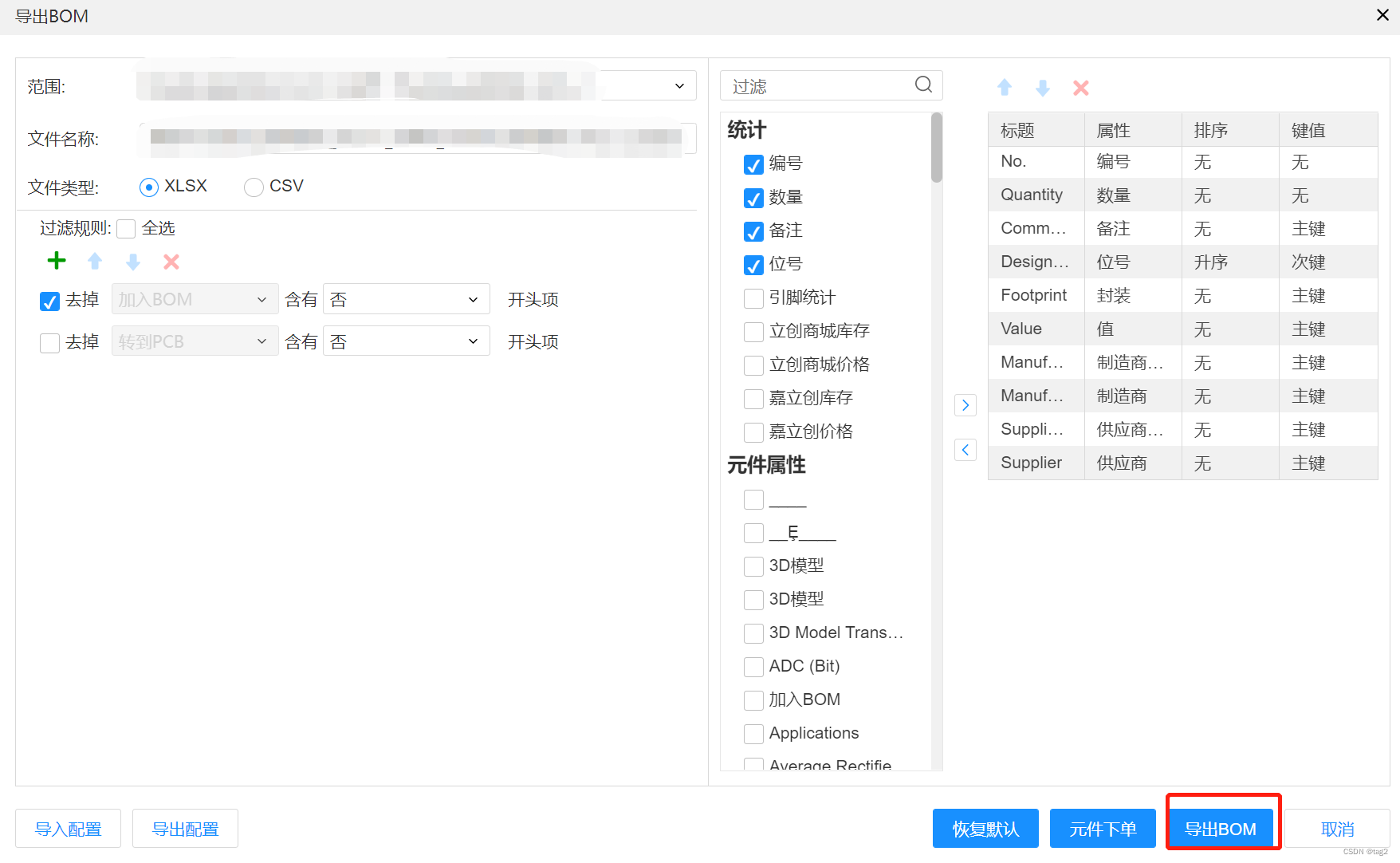
Task: Click the 标题 column header
Action: tap(1036, 130)
